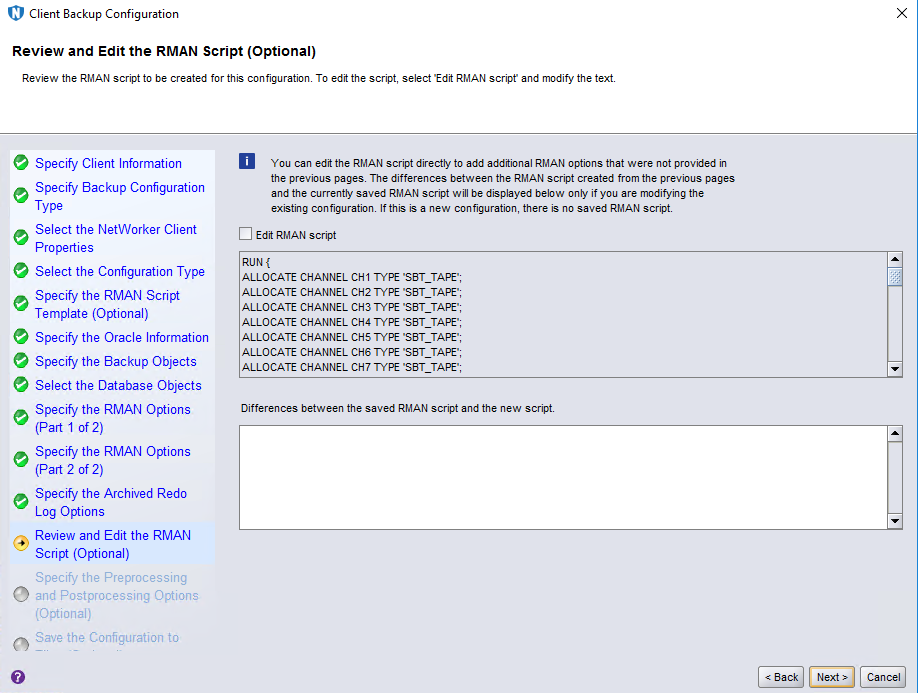Click the NetWorker logo in title bar
The width and height of the screenshot is (918, 693).
14,14
